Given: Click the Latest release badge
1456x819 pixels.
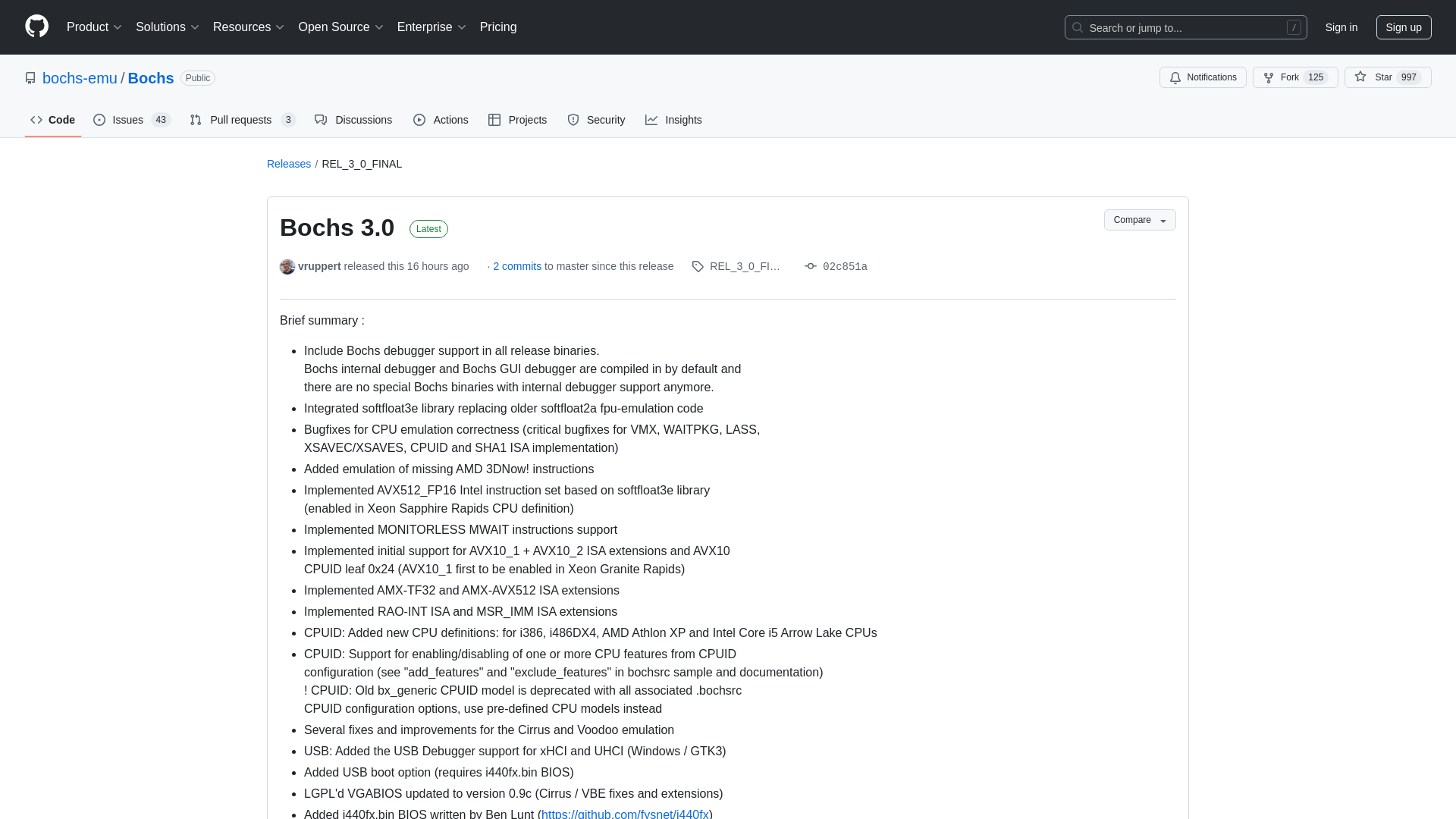Looking at the screenshot, I should coord(428,229).
